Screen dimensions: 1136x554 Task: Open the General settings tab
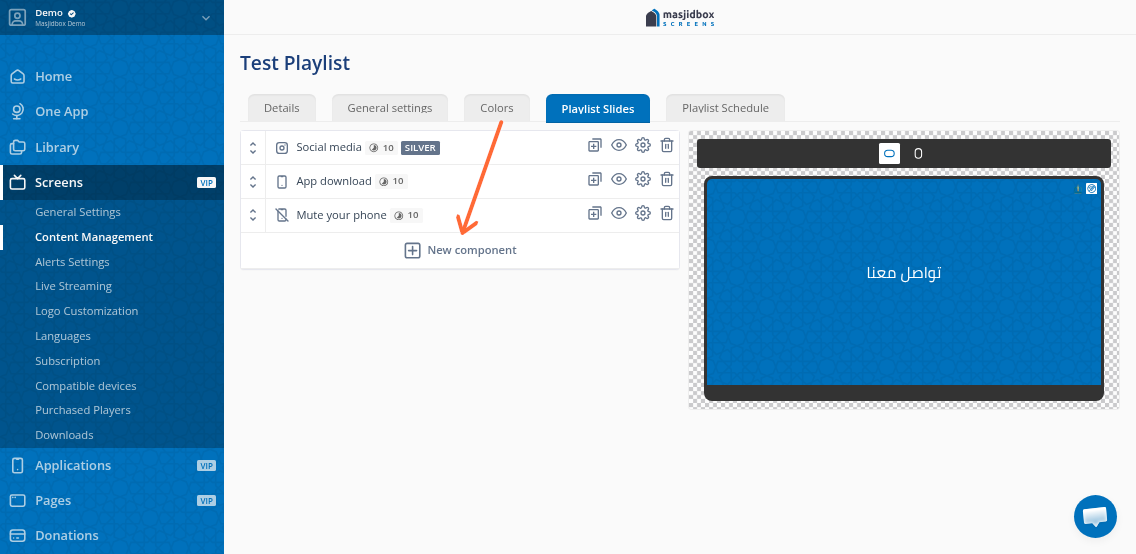coord(390,108)
